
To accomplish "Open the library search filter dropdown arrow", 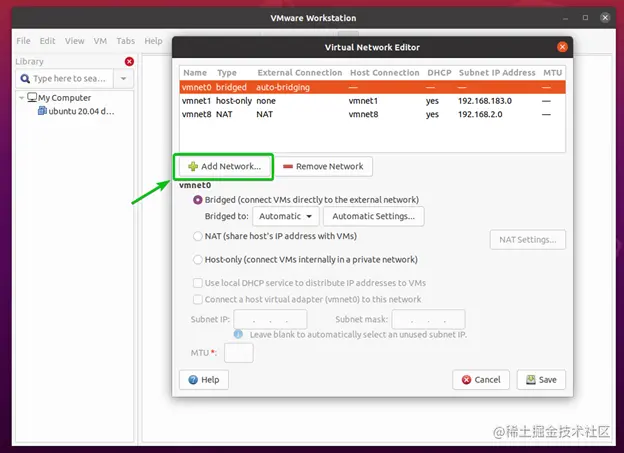I will pyautogui.click(x=123, y=78).
